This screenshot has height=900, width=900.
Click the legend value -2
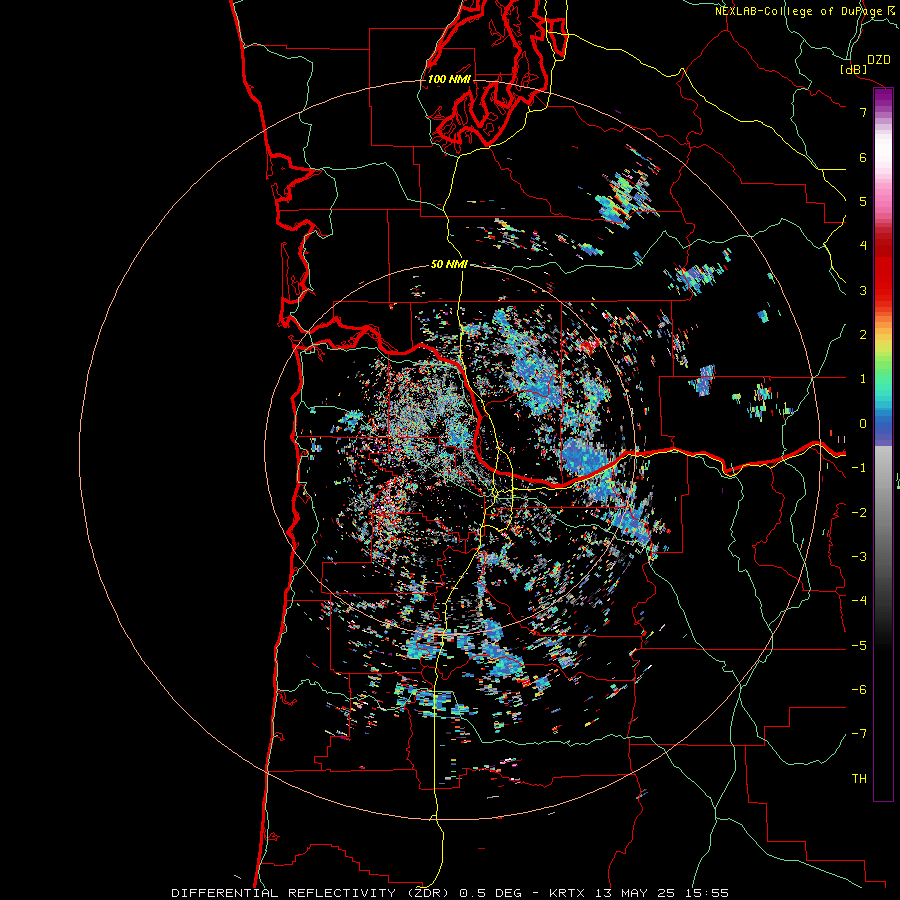click(x=859, y=513)
